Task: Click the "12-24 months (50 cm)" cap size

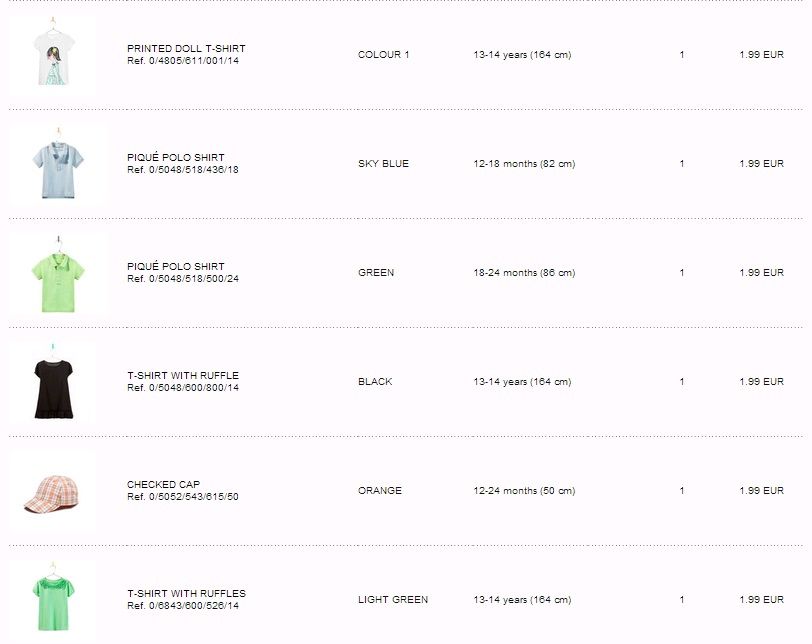Action: [524, 491]
